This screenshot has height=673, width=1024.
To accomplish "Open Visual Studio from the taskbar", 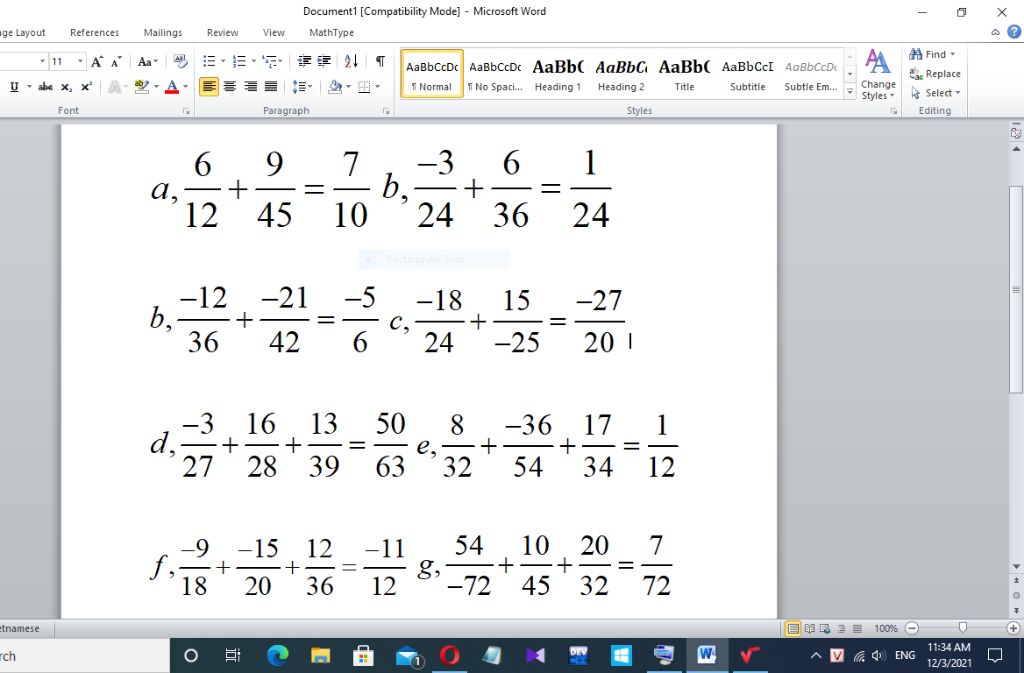I will (x=535, y=655).
